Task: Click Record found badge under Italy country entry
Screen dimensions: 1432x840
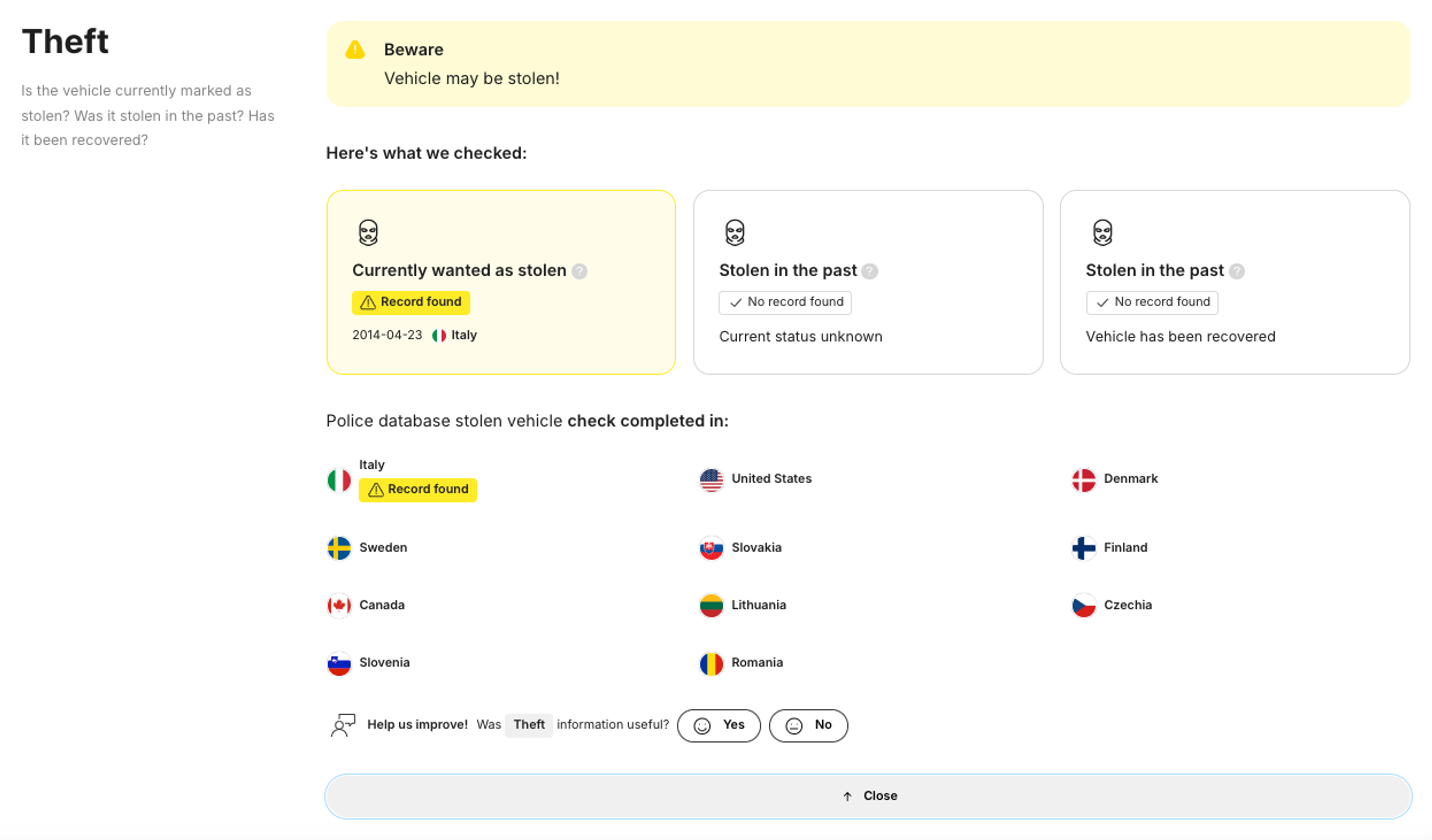Action: [x=418, y=490]
